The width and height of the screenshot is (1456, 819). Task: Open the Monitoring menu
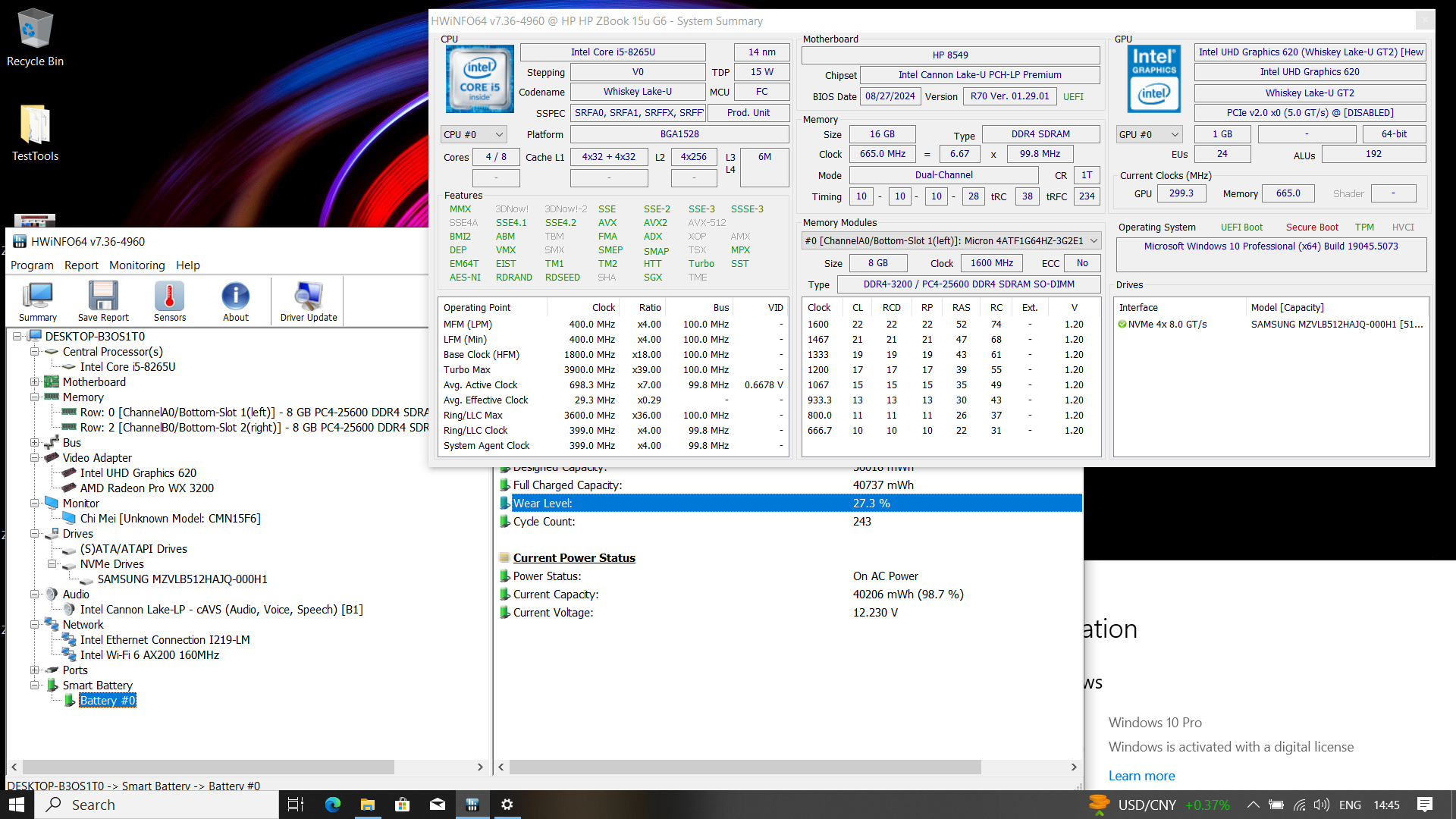(136, 265)
